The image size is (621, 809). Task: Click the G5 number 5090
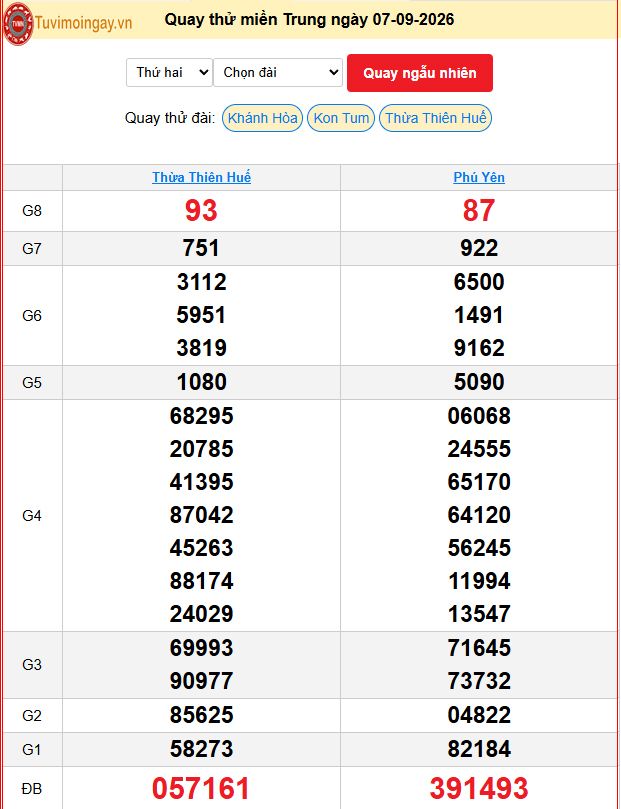coord(479,382)
